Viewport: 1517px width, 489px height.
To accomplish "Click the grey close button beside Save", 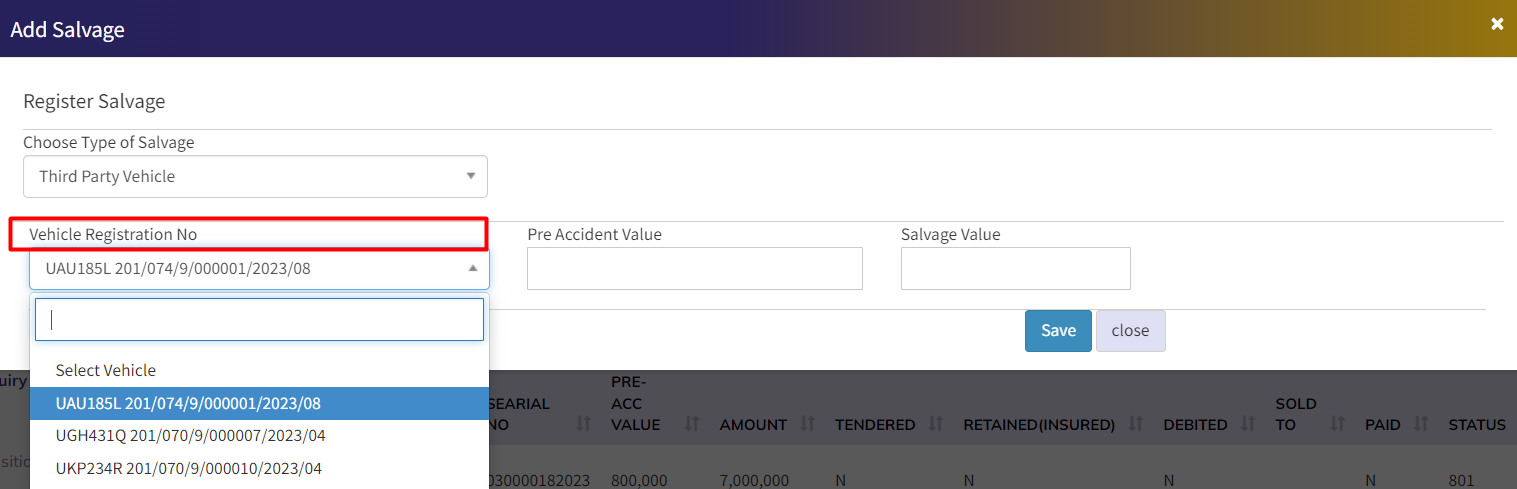I will coord(1130,331).
